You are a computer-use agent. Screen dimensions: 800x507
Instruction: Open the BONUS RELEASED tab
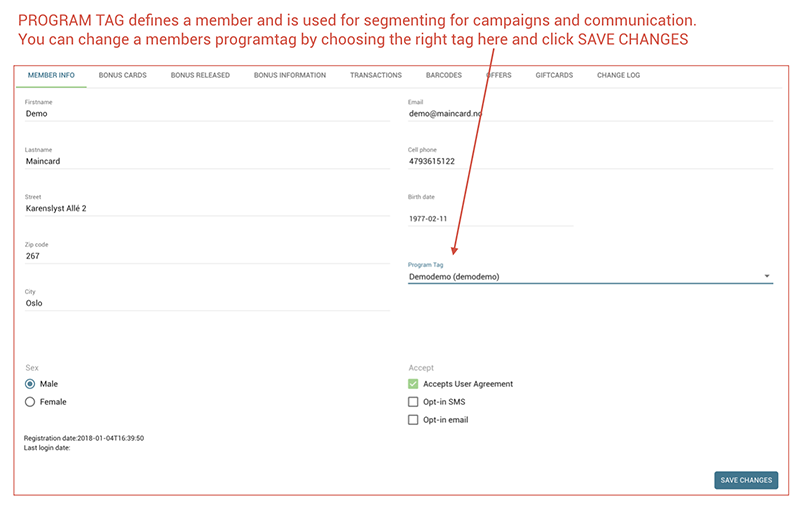pyautogui.click(x=200, y=75)
